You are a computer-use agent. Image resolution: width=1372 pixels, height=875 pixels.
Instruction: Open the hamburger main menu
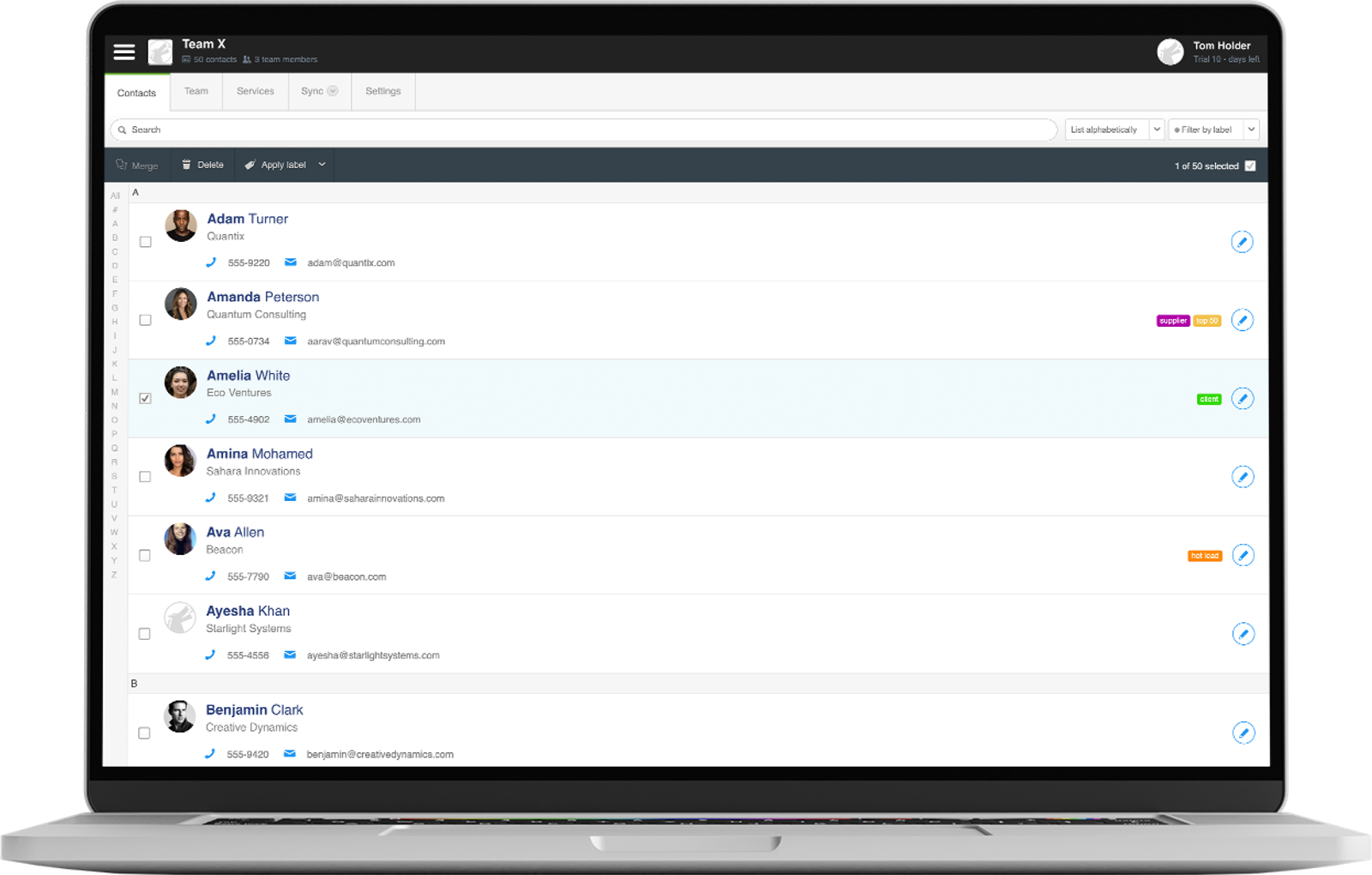coord(124,52)
